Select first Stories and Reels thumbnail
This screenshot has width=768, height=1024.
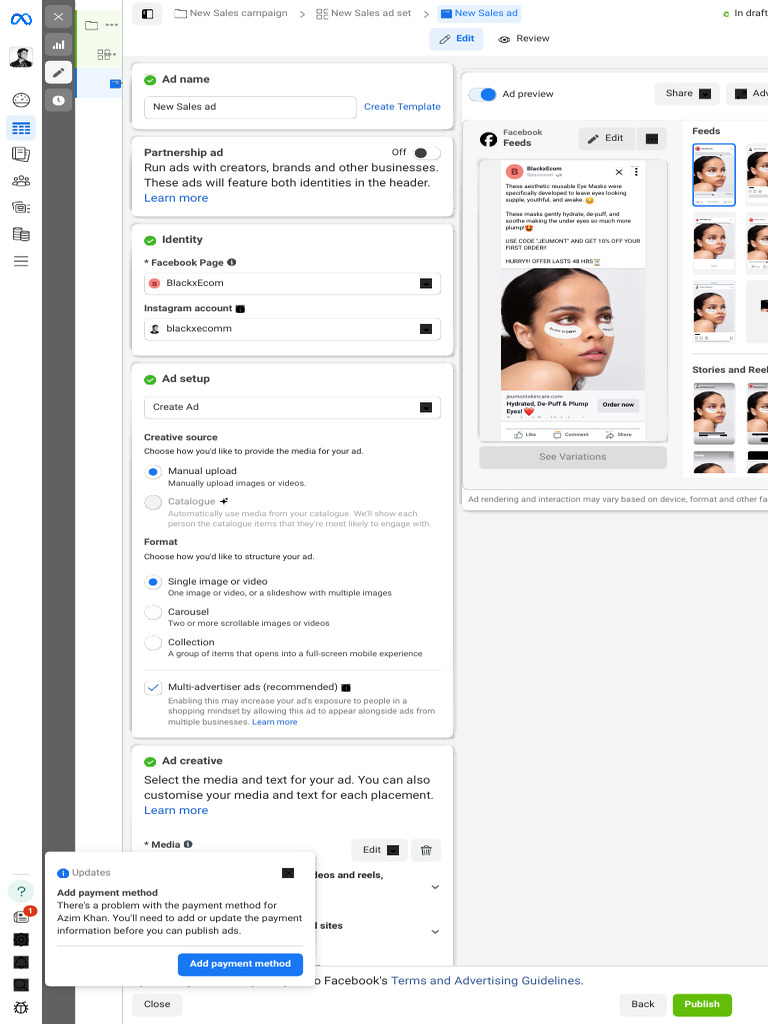coord(714,414)
